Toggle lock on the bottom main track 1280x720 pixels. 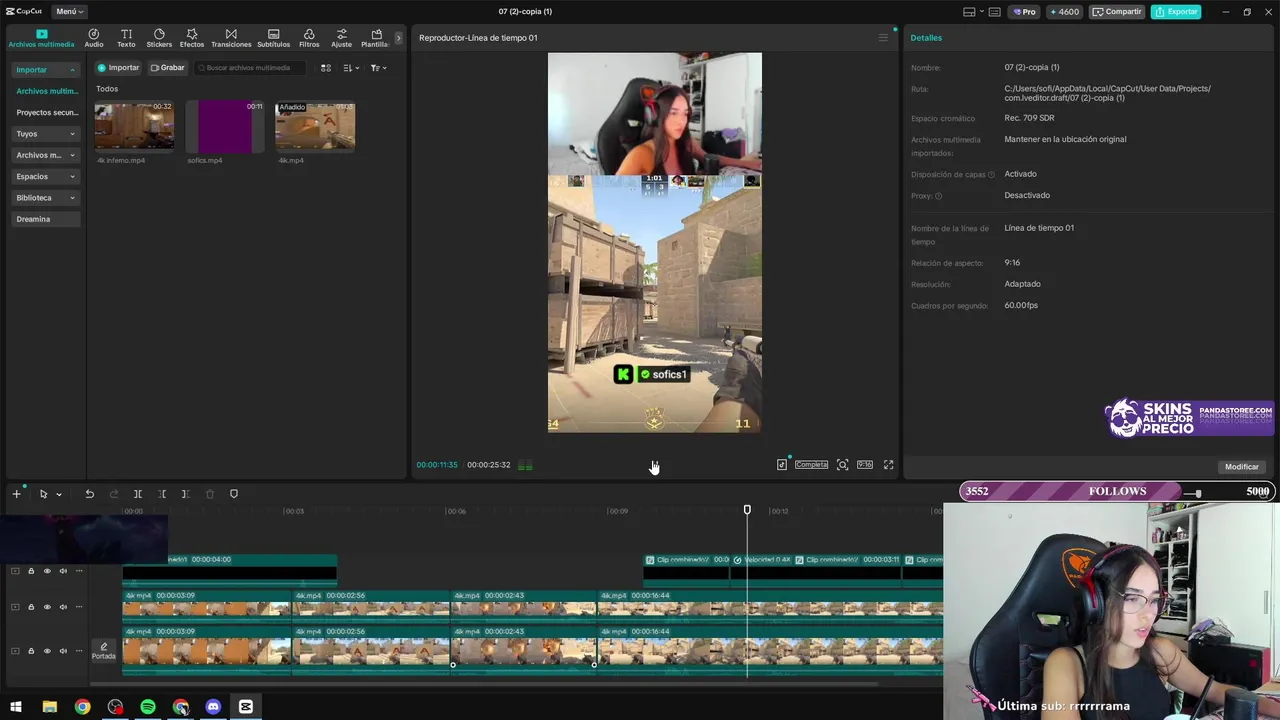[31, 651]
